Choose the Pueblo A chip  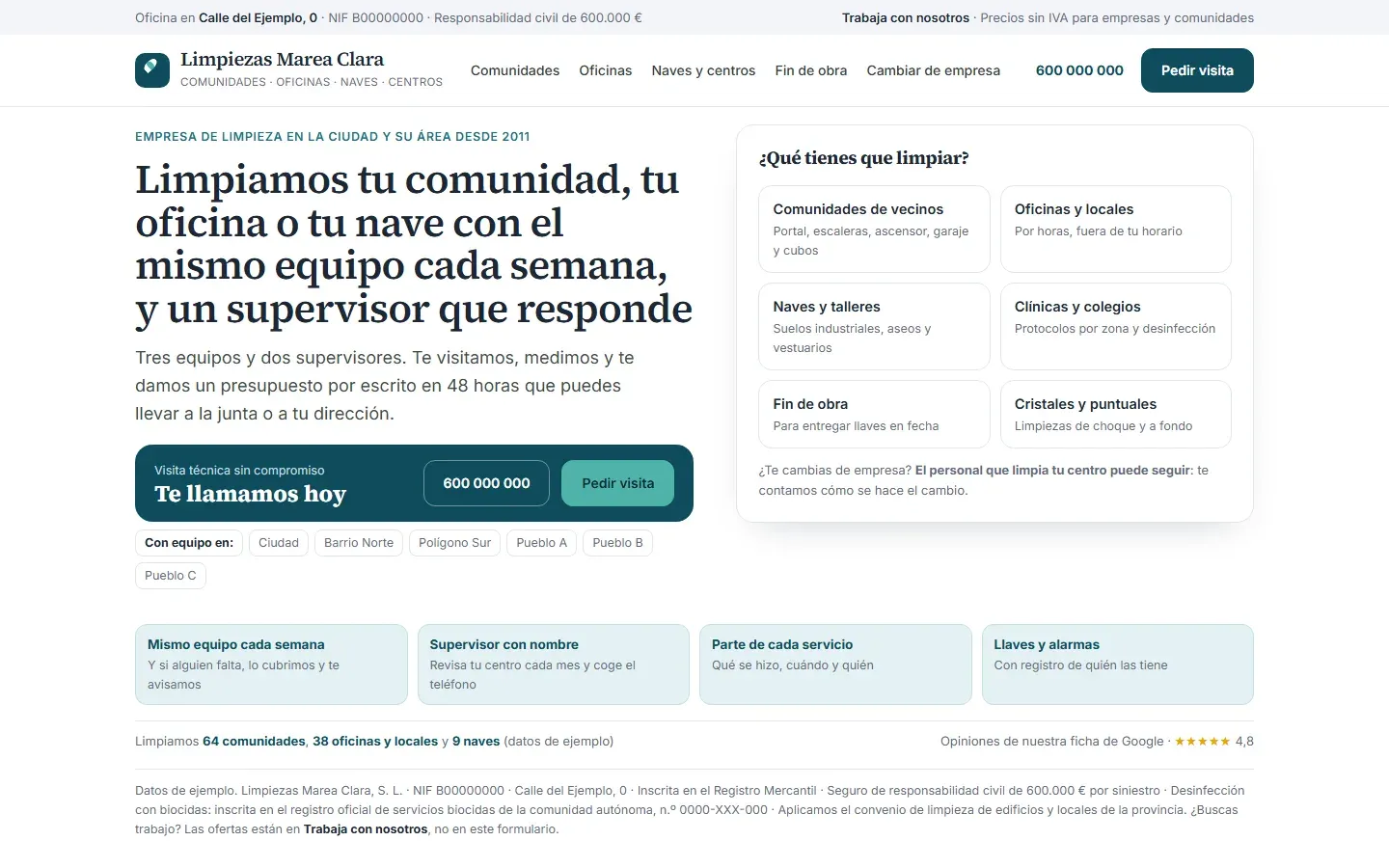541,543
